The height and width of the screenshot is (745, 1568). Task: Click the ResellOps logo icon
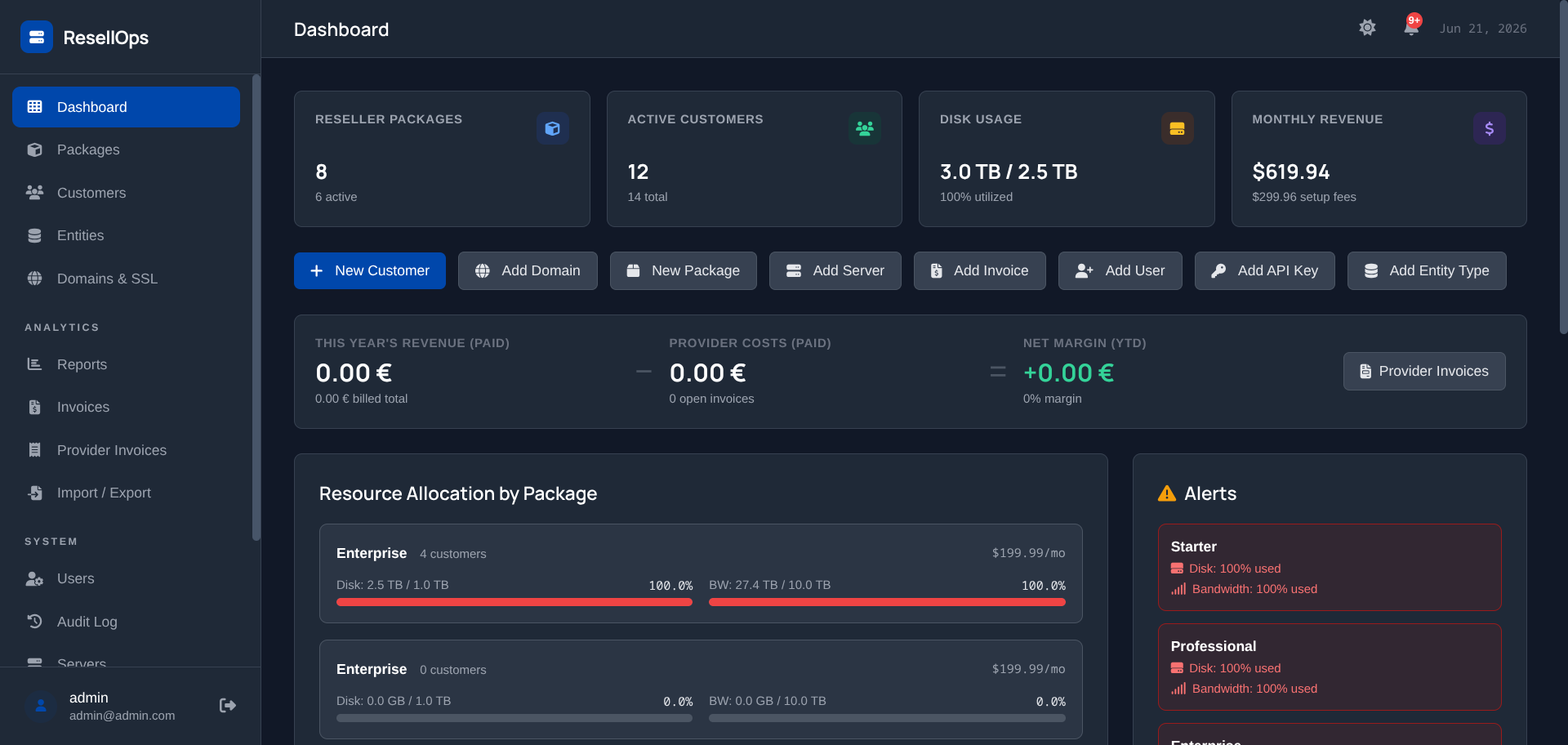point(37,37)
